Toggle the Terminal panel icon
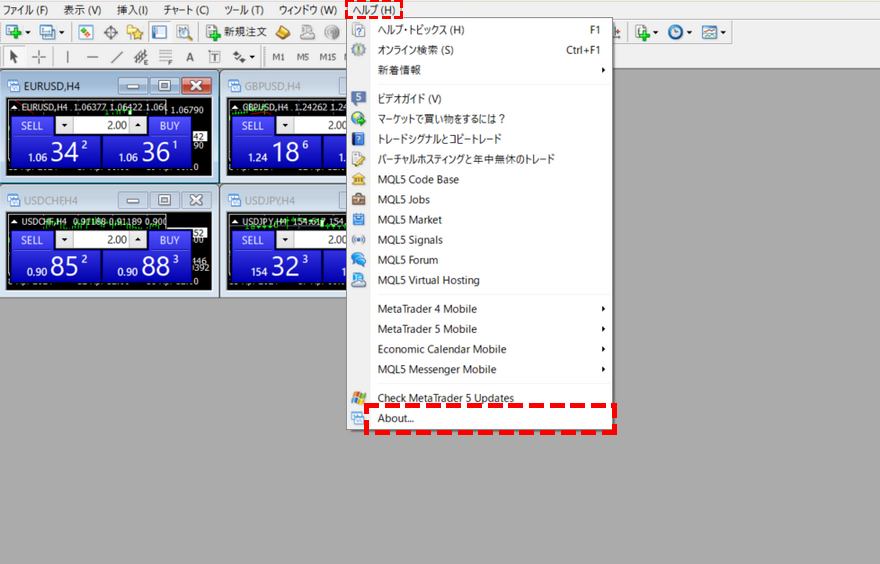 159,32
